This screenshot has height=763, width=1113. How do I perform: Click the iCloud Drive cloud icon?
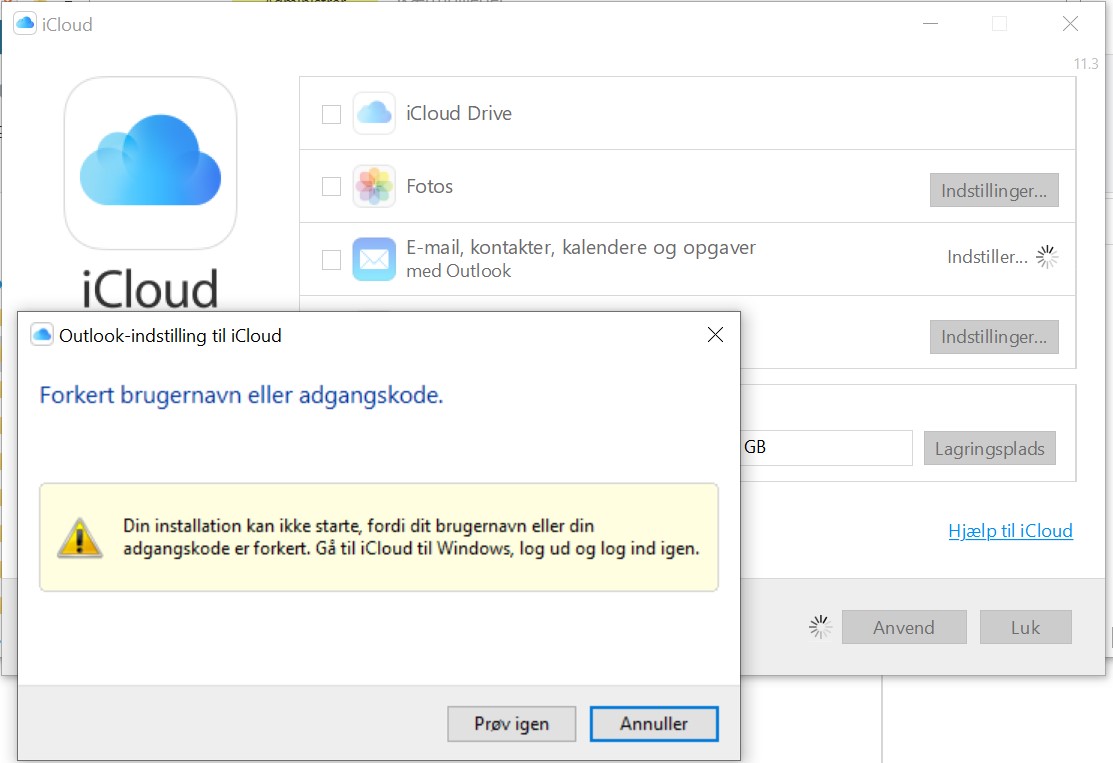coord(374,114)
